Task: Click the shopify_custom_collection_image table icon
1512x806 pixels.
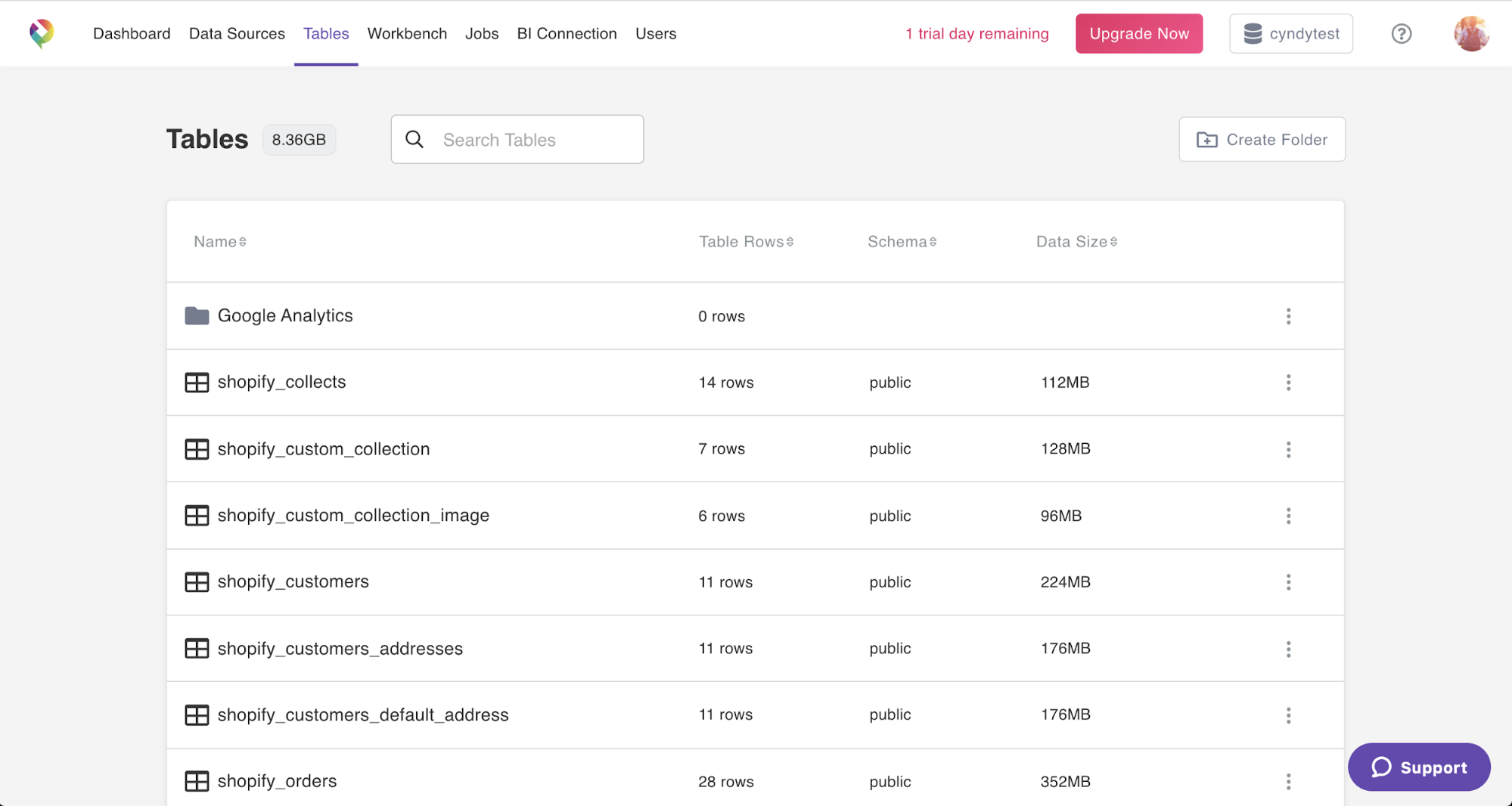Action: click(197, 516)
